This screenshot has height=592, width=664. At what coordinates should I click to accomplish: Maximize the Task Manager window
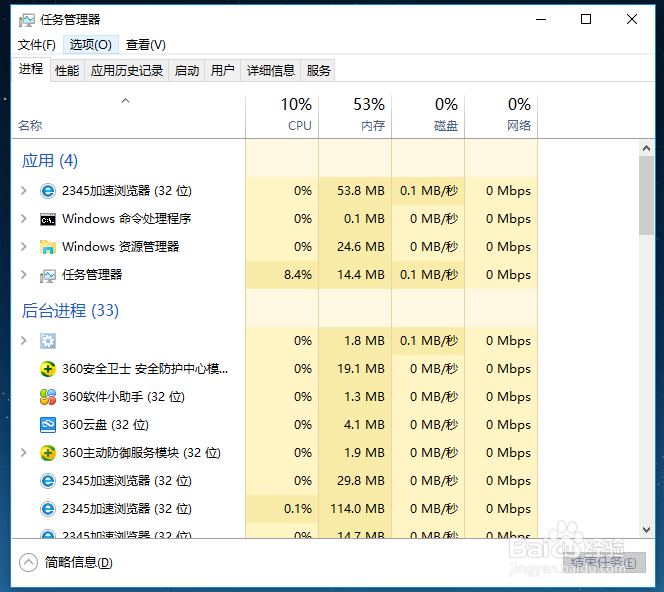click(586, 19)
